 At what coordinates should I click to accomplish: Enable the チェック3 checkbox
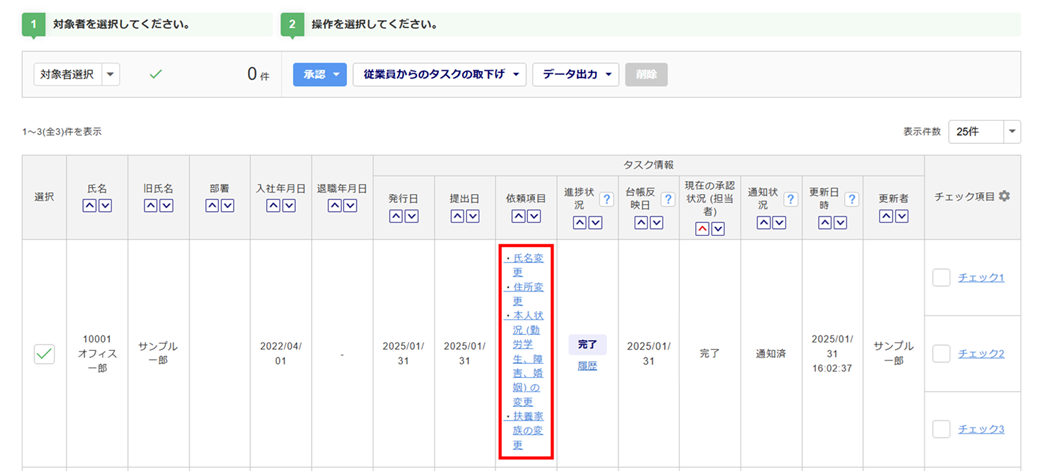(941, 429)
